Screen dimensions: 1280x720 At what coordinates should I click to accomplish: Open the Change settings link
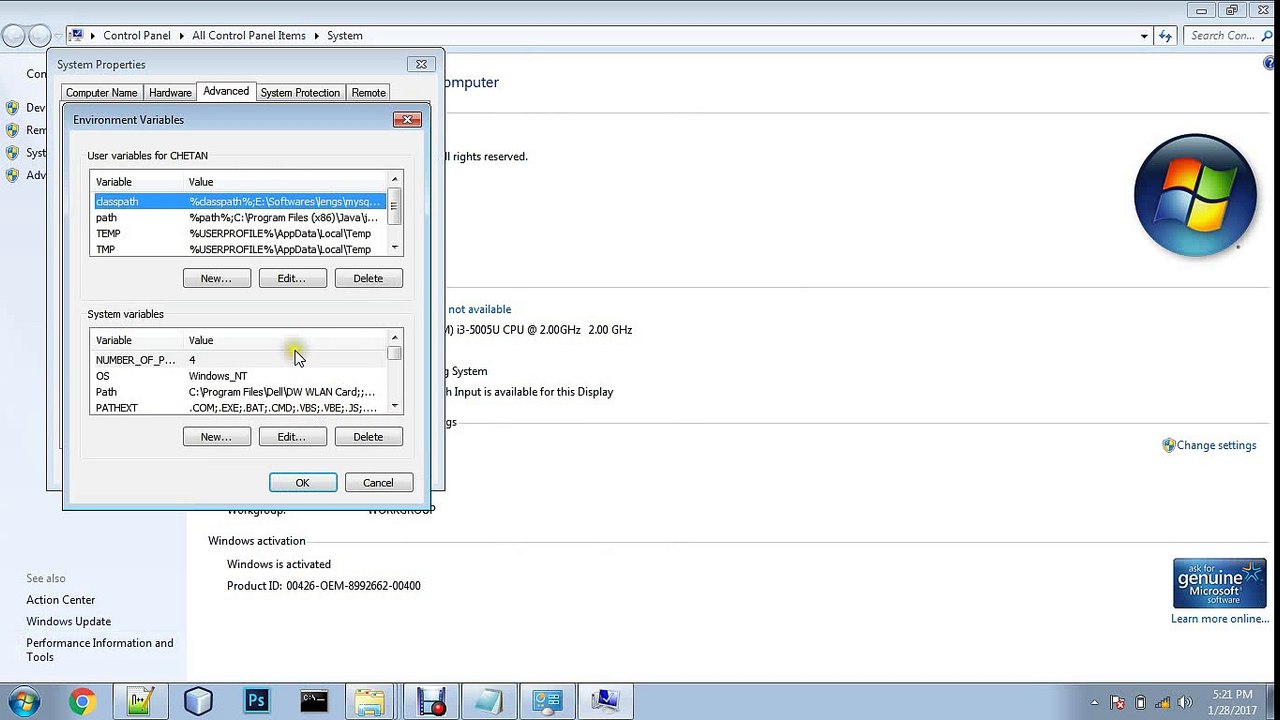pos(1216,445)
